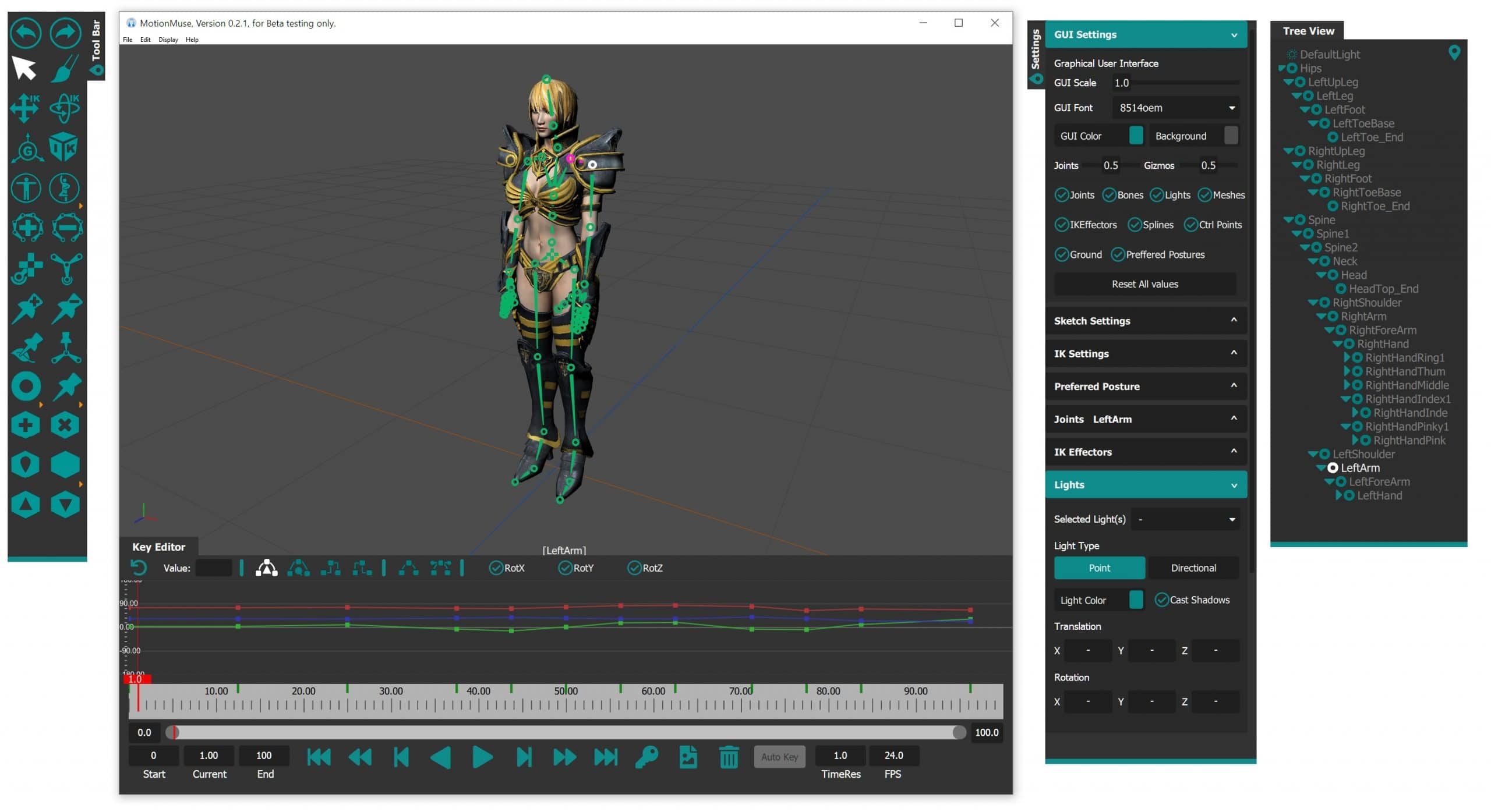The height and width of the screenshot is (812, 1491).
Task: Click the Key Editor tab
Action: coord(158,547)
